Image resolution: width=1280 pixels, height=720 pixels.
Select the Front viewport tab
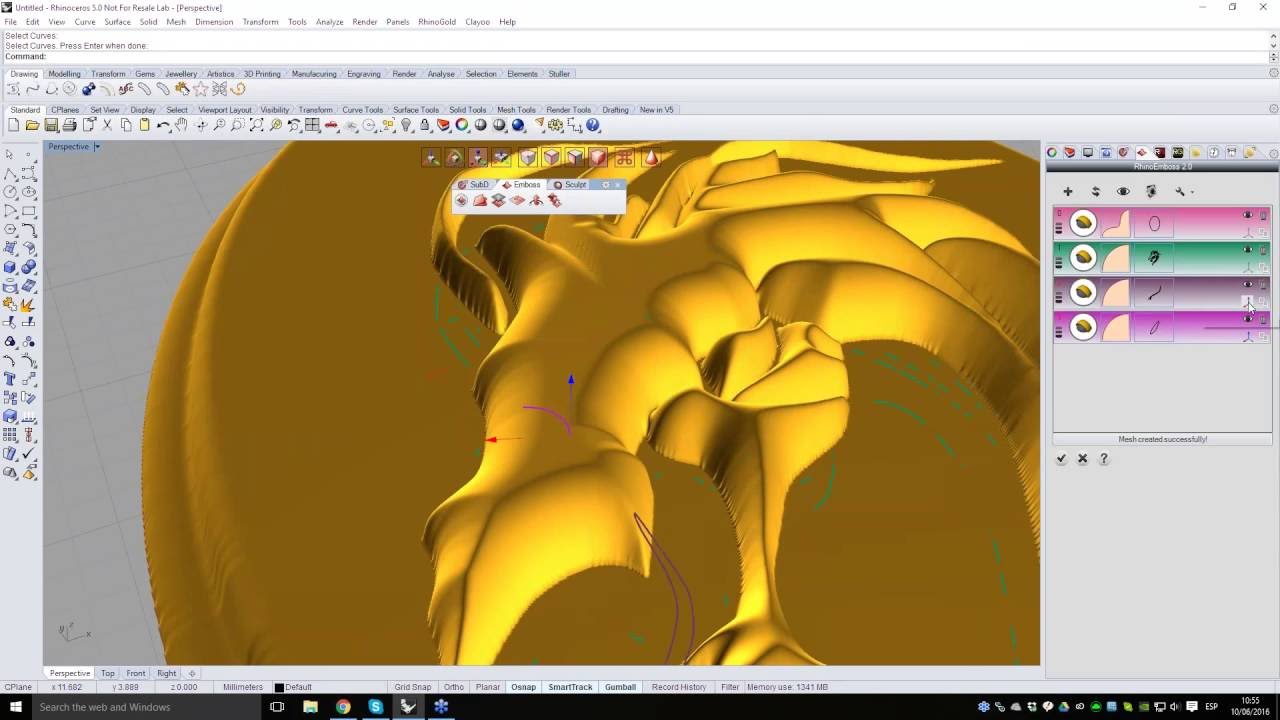click(136, 673)
